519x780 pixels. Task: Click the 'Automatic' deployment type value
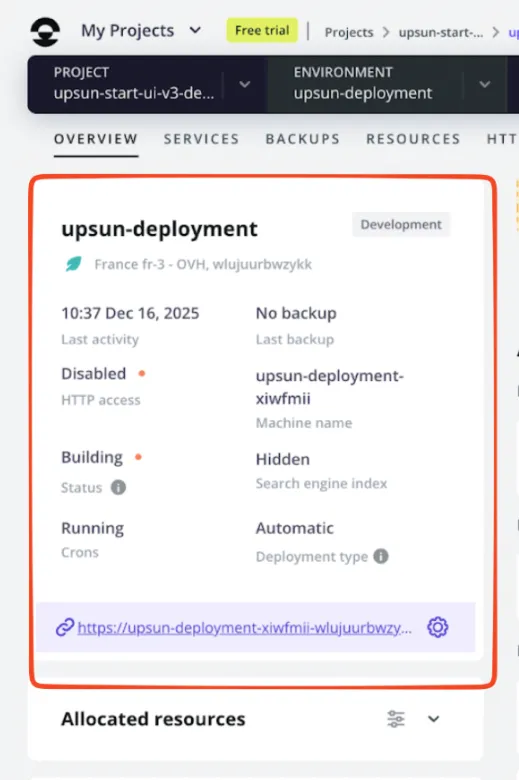click(295, 528)
